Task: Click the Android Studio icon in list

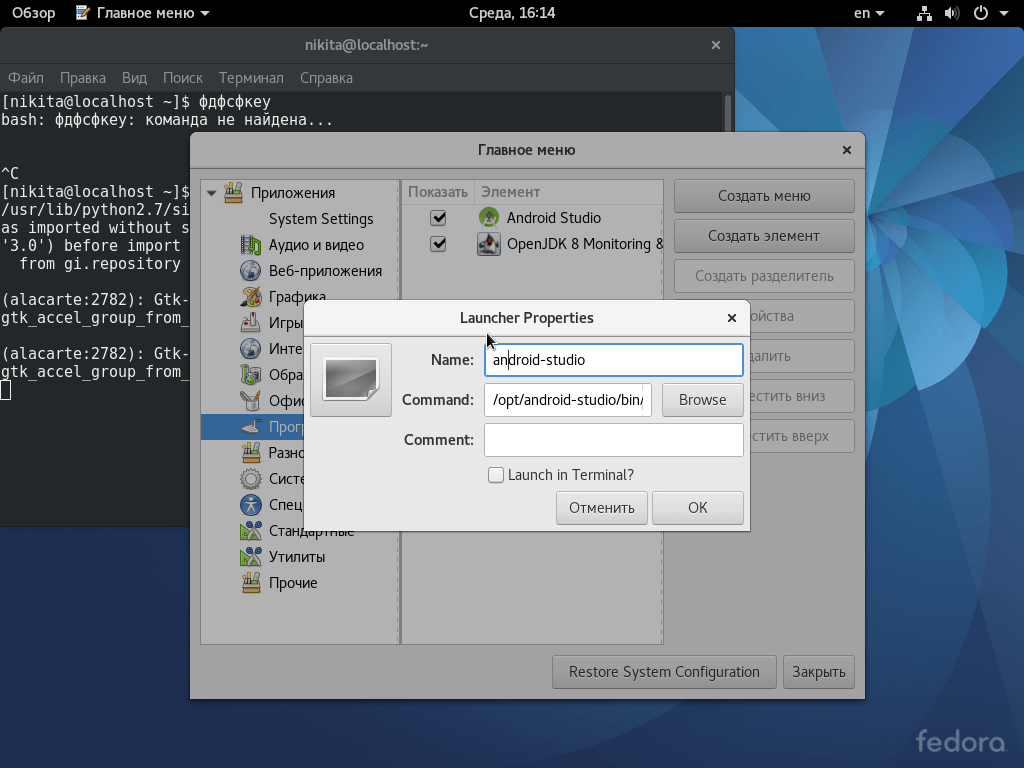Action: tap(488, 217)
